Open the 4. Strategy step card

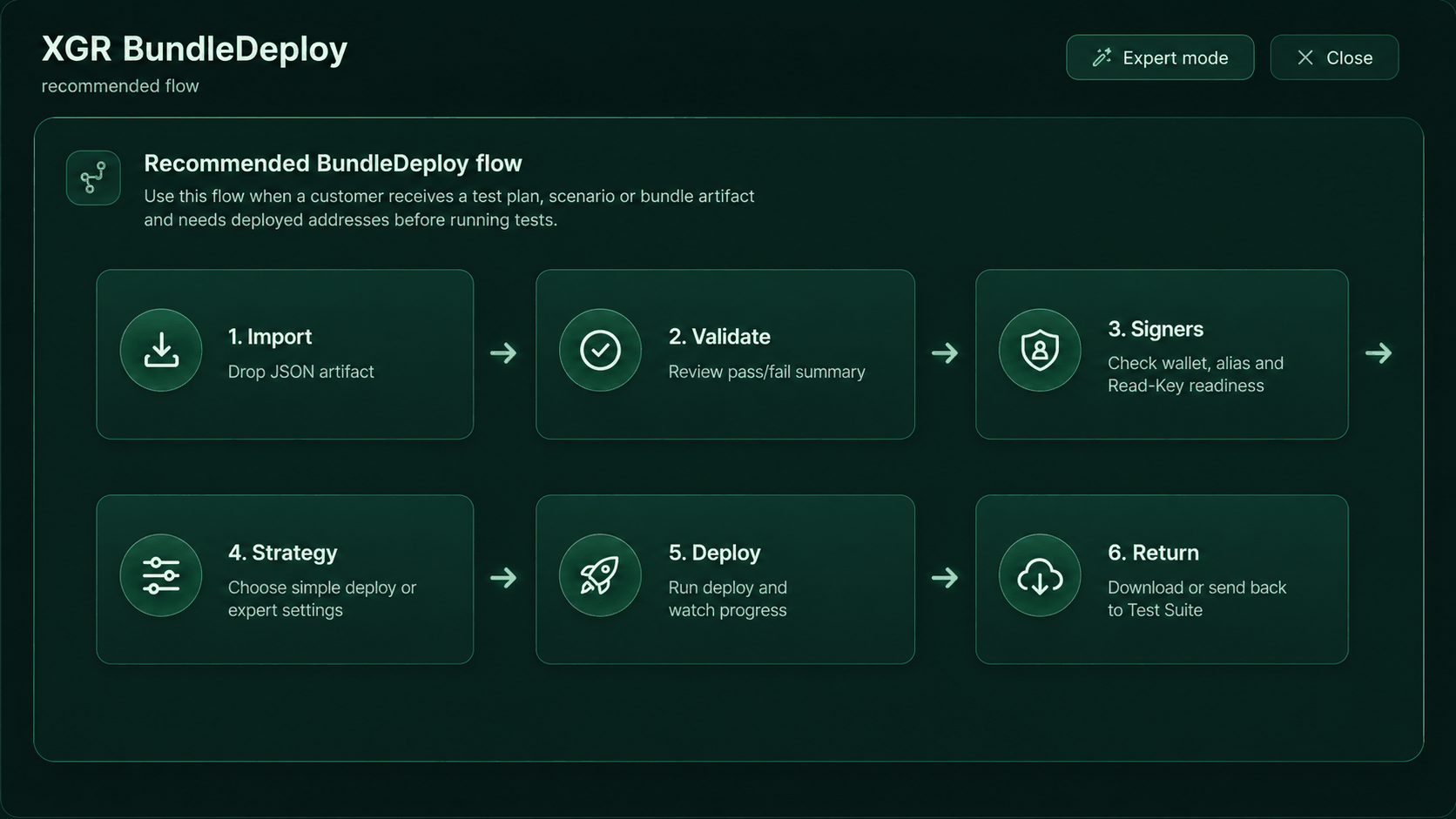point(285,580)
